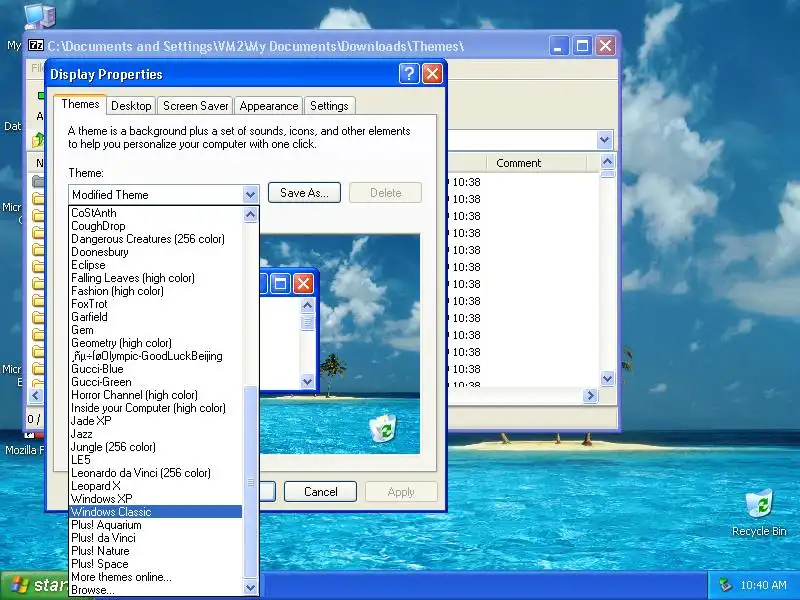Viewport: 800px width, 600px height.
Task: Select the FoxTrot theme
Action: coord(156,304)
